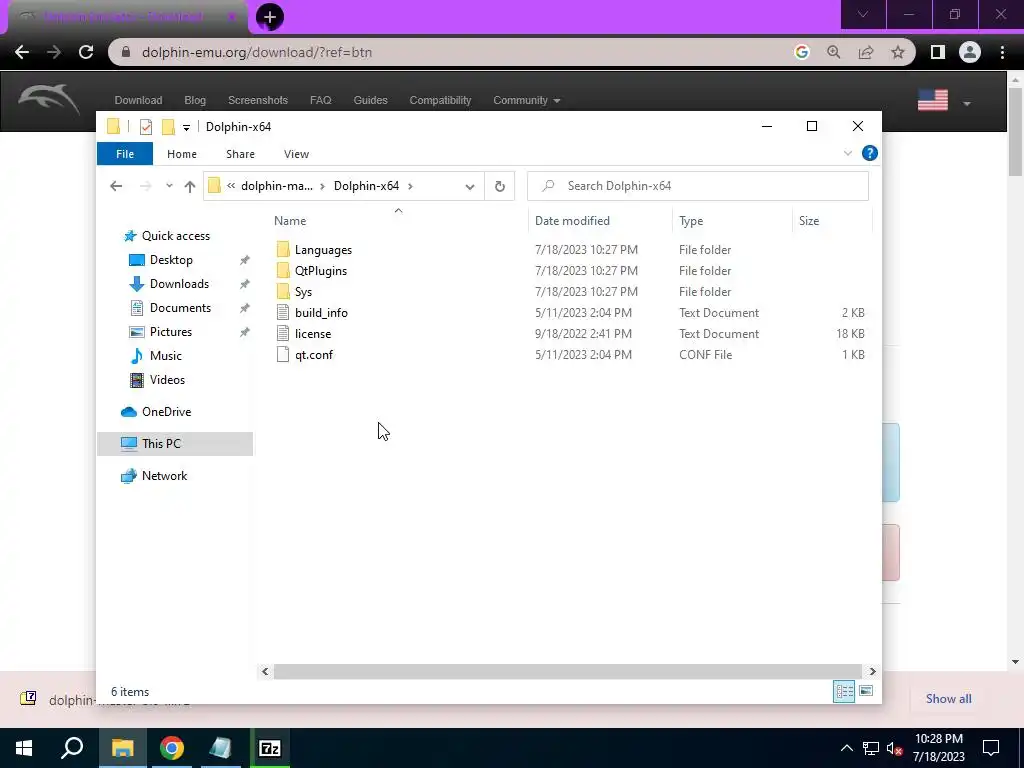Open Community dropdown on Dolphin site
This screenshot has width=1024, height=768.
[x=526, y=101]
